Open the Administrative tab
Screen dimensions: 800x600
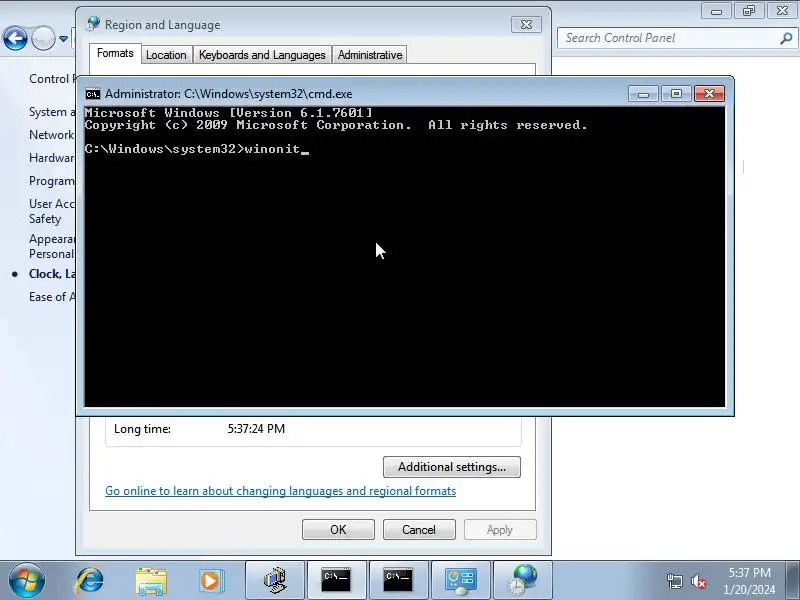(x=370, y=55)
